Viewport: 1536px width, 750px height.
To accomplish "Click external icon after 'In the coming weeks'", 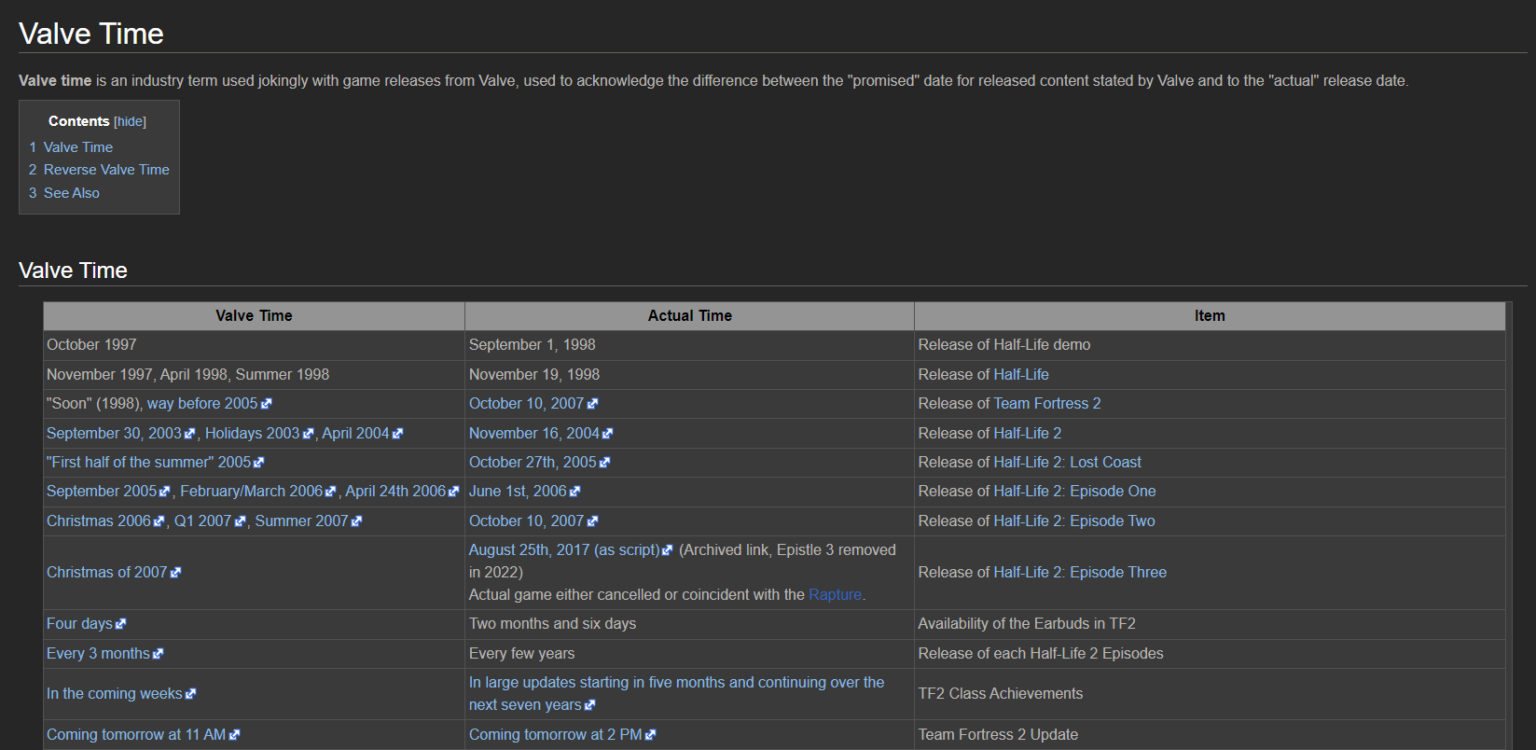I will tap(190, 694).
